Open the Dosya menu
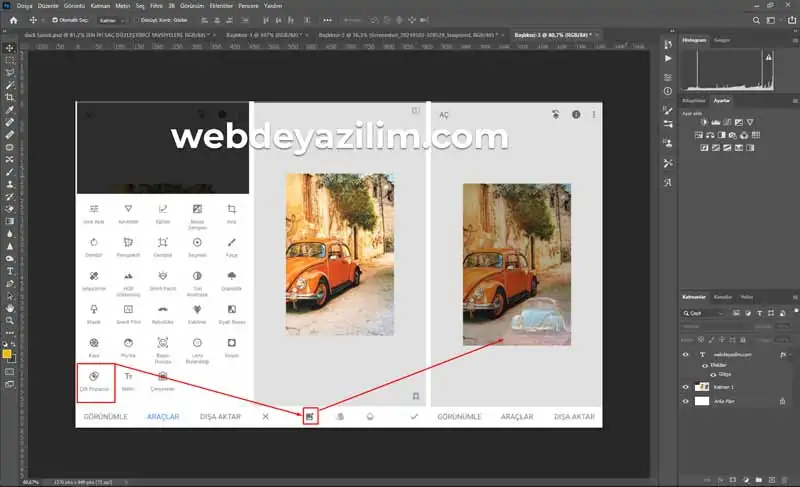 pyautogui.click(x=24, y=6)
